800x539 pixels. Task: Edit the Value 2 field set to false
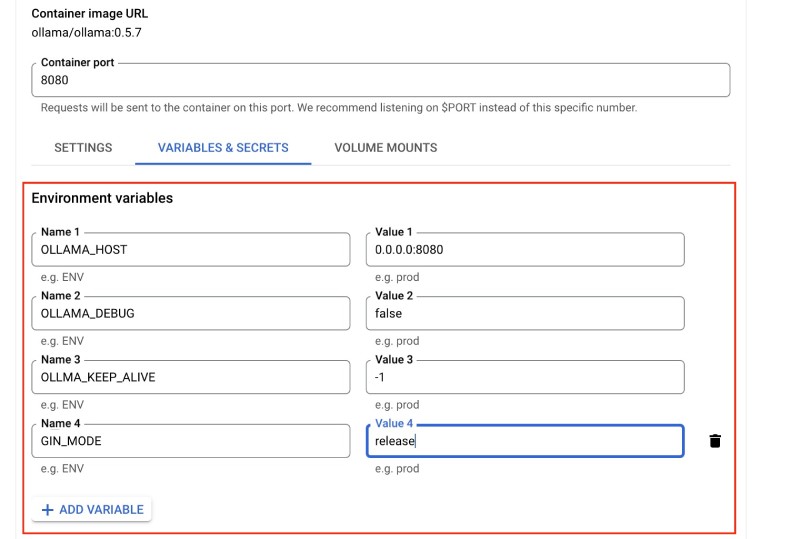point(525,313)
